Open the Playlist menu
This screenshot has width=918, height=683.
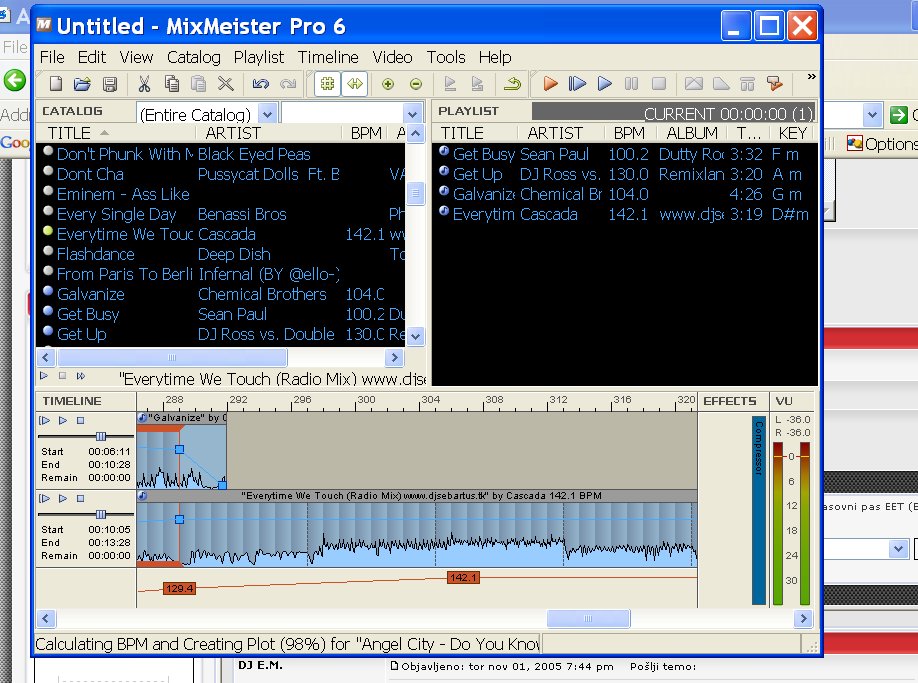coord(259,57)
